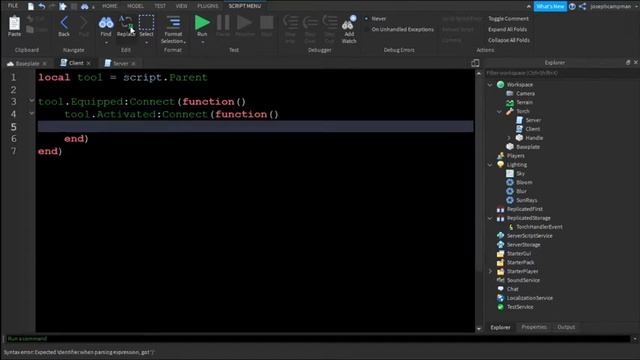Click the Replace tool icon

tap(126, 22)
